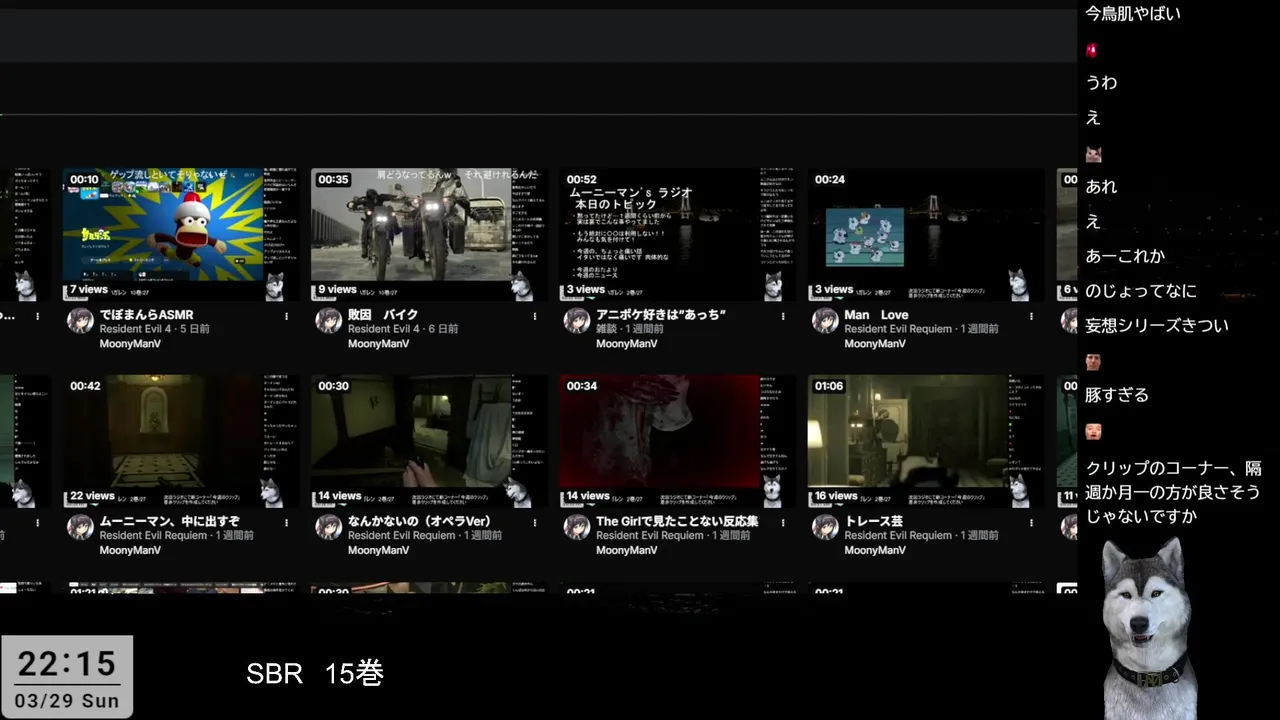
Task: Click MoonyManV under トレース芸
Action: 875,550
